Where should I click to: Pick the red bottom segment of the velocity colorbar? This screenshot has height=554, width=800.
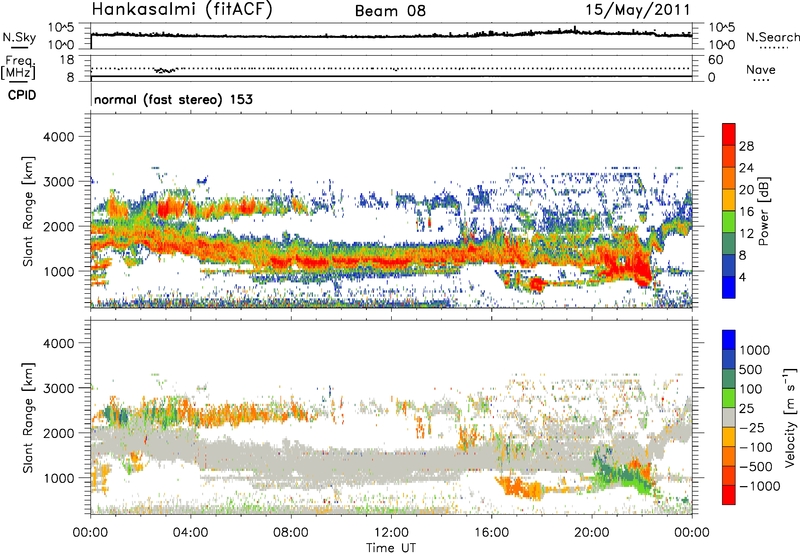click(x=729, y=495)
